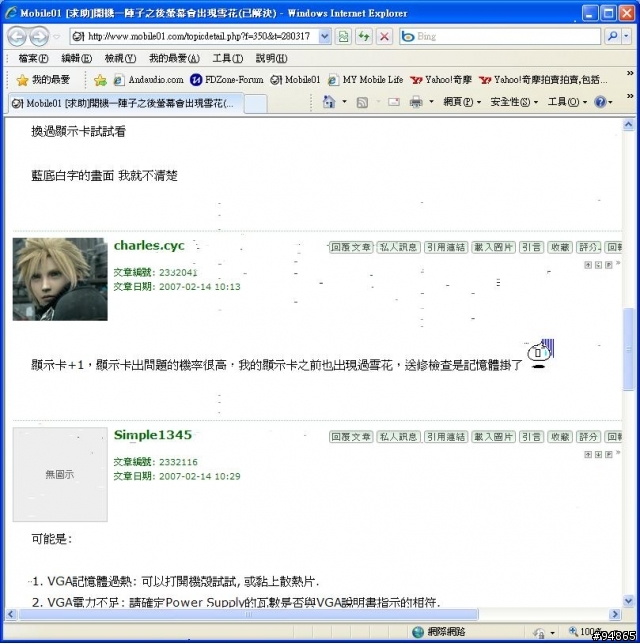640x644 pixels.
Task: Click the Compatibility View icon
Action: click(x=343, y=37)
